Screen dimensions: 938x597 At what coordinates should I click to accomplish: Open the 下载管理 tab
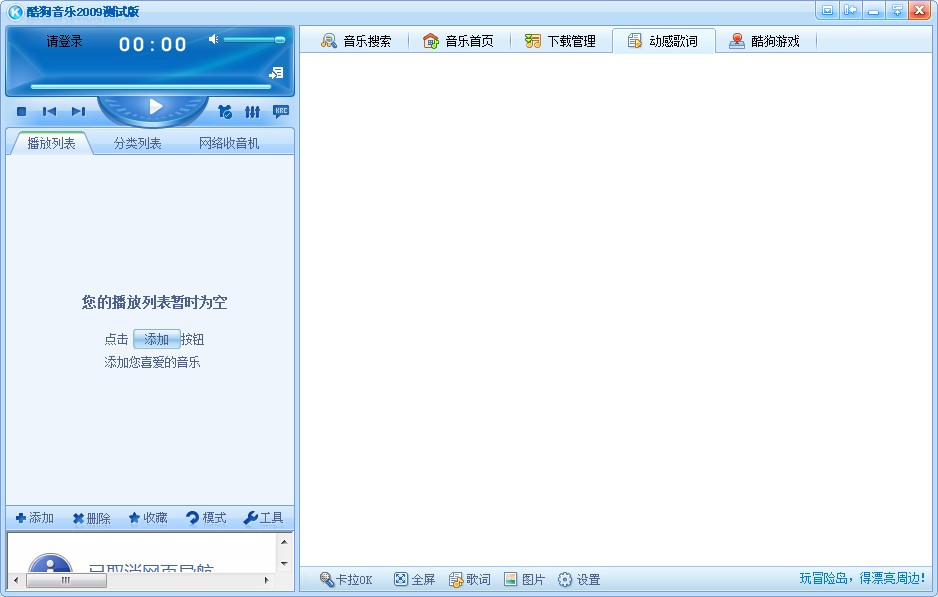click(560, 41)
